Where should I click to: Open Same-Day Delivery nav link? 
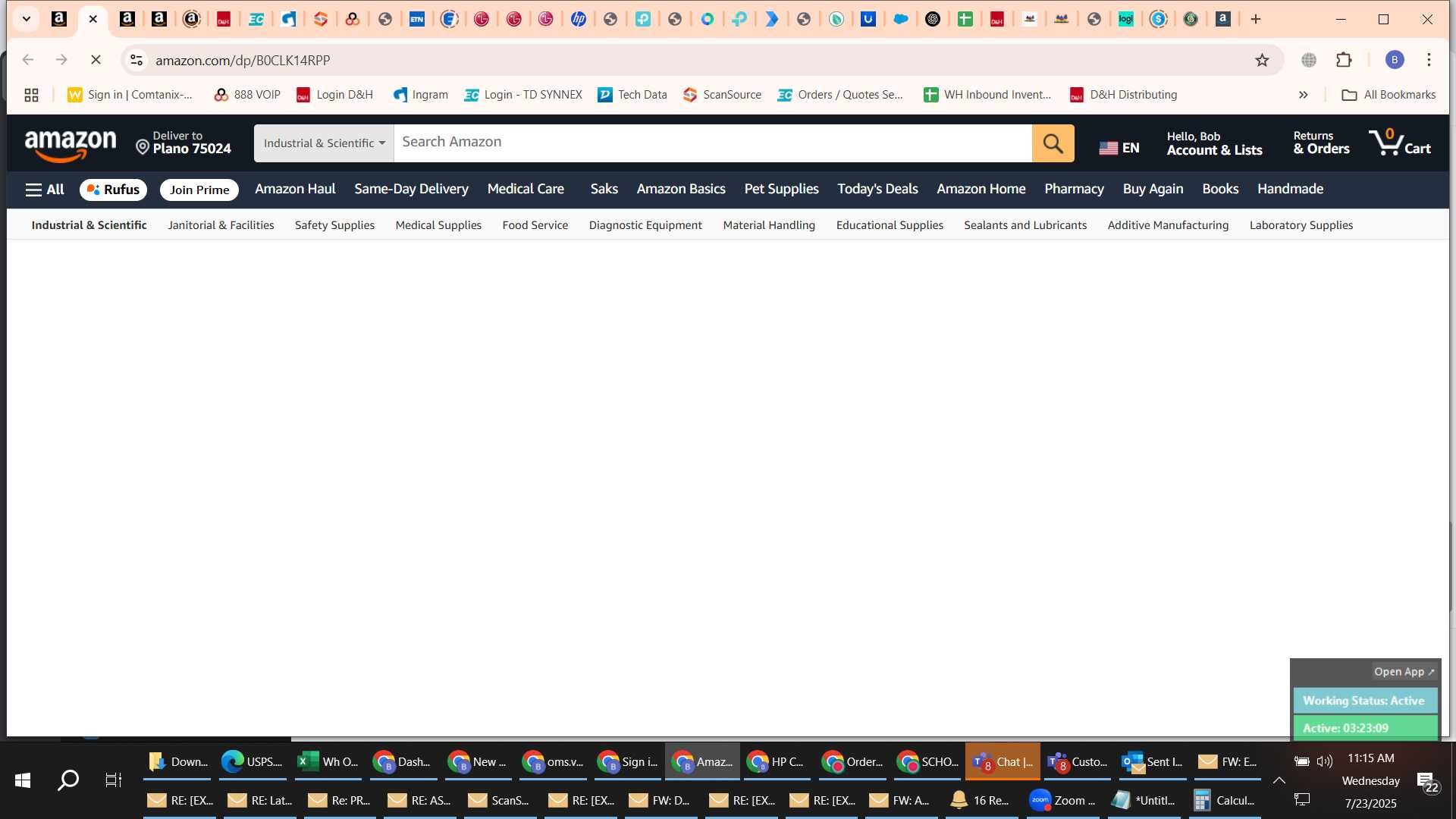coord(411,189)
